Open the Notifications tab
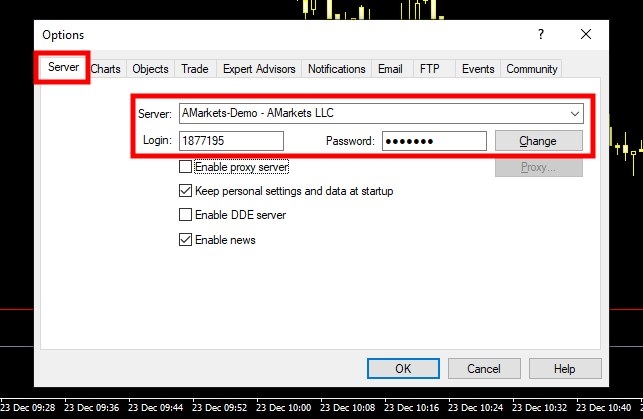The height and width of the screenshot is (419, 643). pos(336,69)
